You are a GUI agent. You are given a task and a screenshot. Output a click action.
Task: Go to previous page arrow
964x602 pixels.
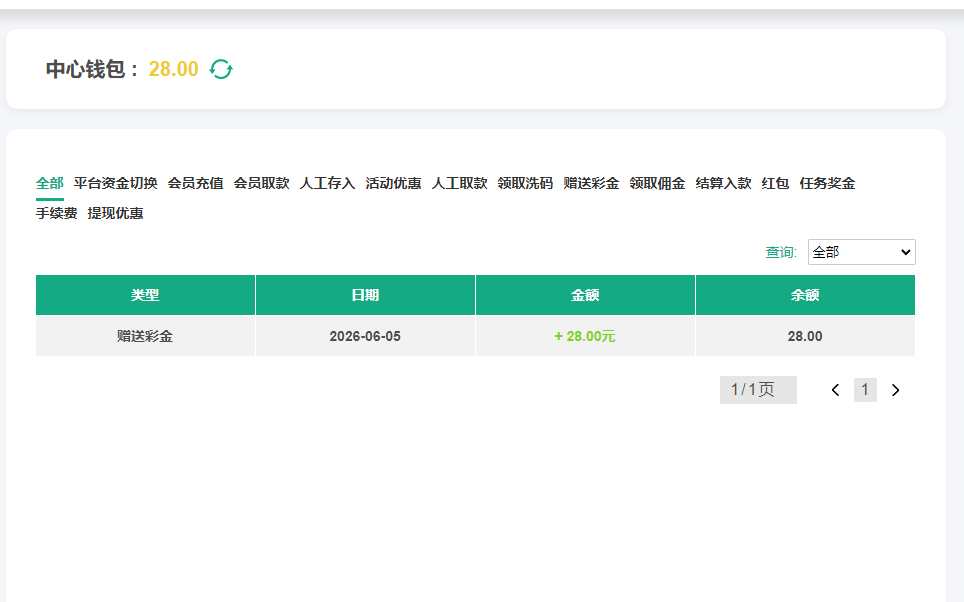click(x=835, y=390)
